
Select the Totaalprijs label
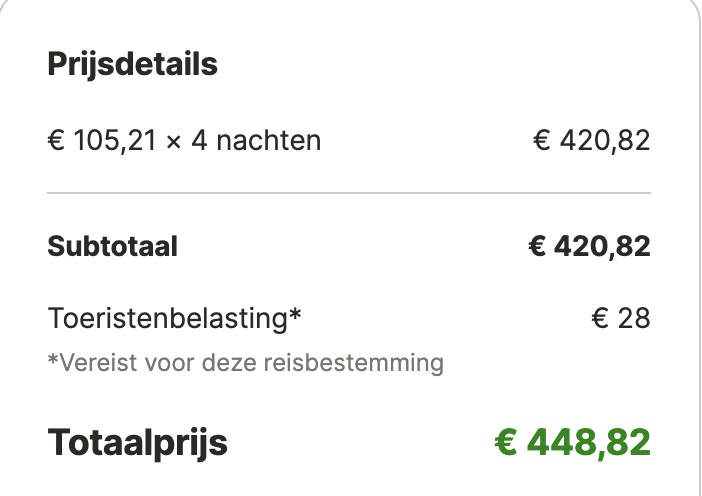pos(137,443)
